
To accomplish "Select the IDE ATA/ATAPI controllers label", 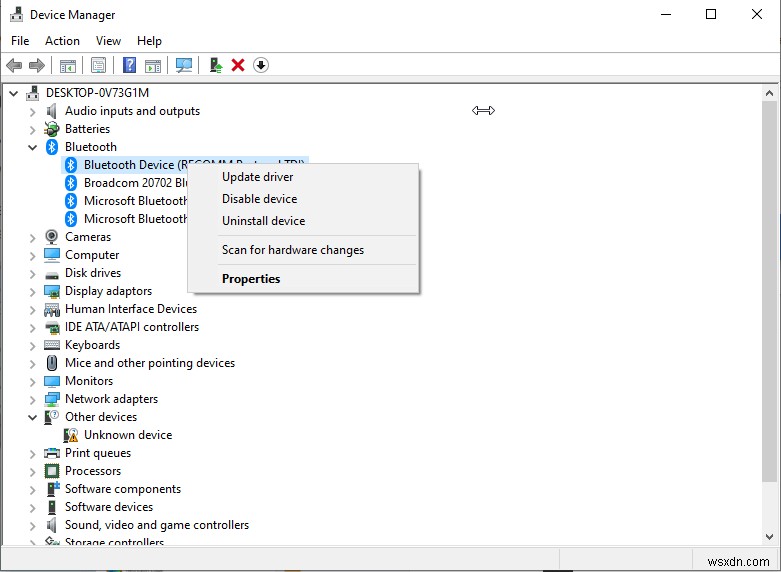I will click(x=132, y=327).
